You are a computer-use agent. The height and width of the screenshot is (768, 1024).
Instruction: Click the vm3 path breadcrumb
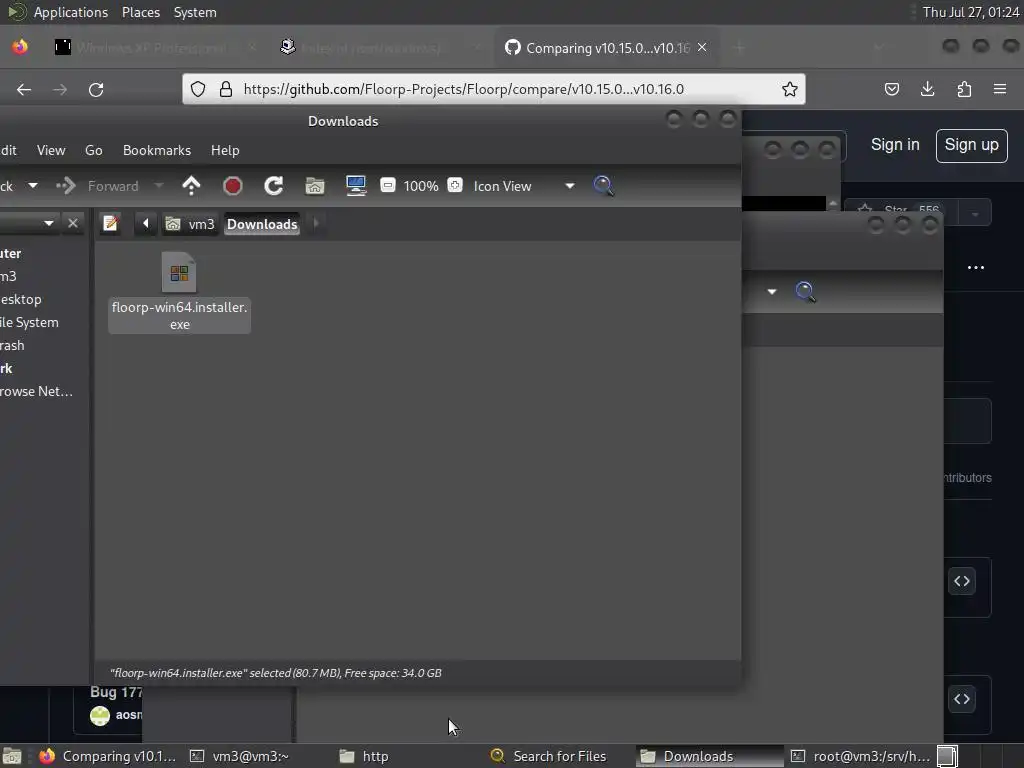click(191, 224)
